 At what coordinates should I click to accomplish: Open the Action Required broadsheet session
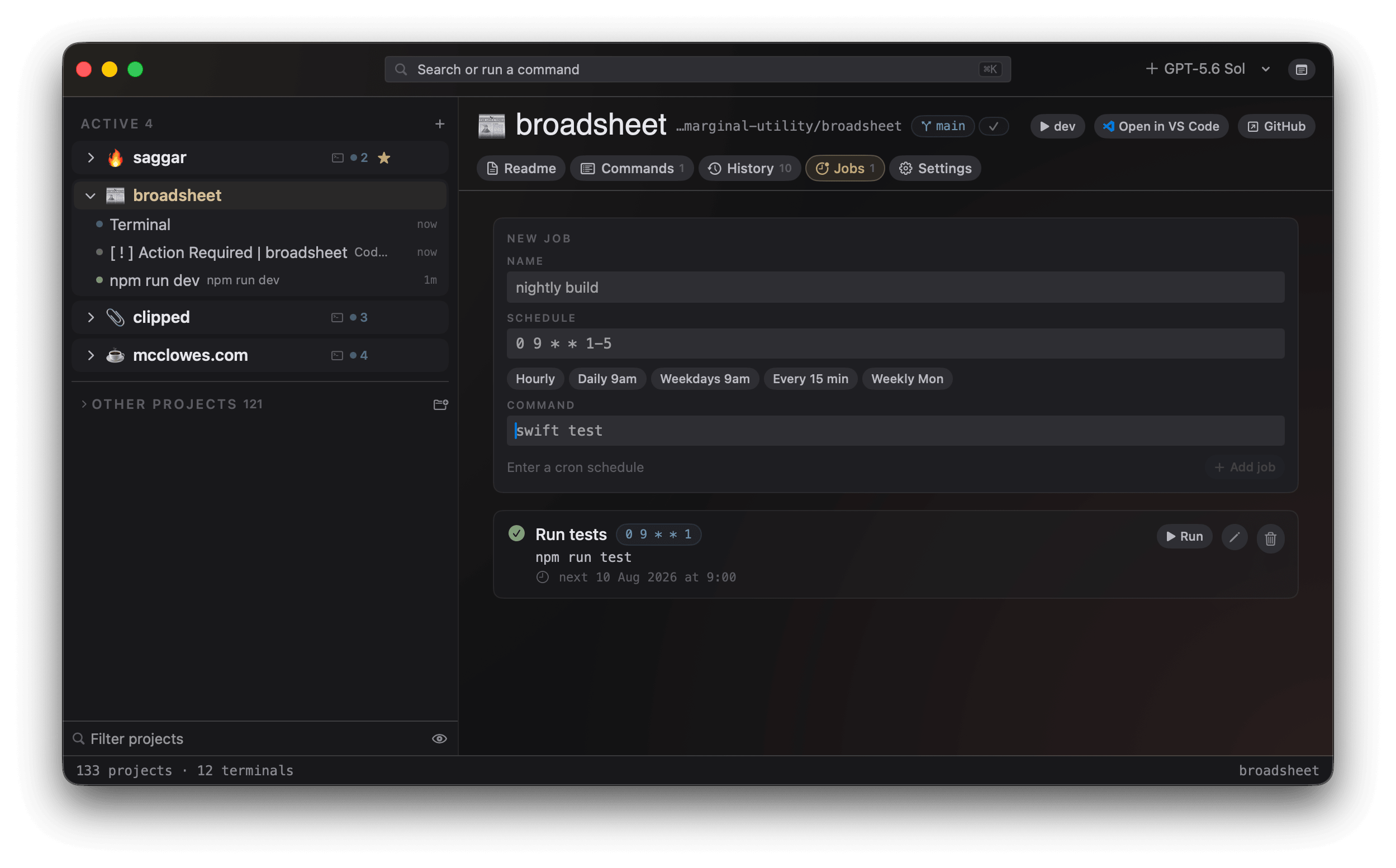click(x=260, y=252)
